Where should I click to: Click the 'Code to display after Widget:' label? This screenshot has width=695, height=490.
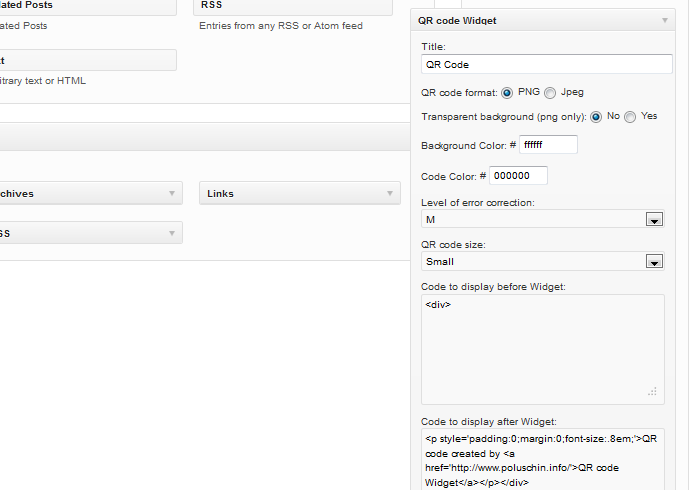488,422
